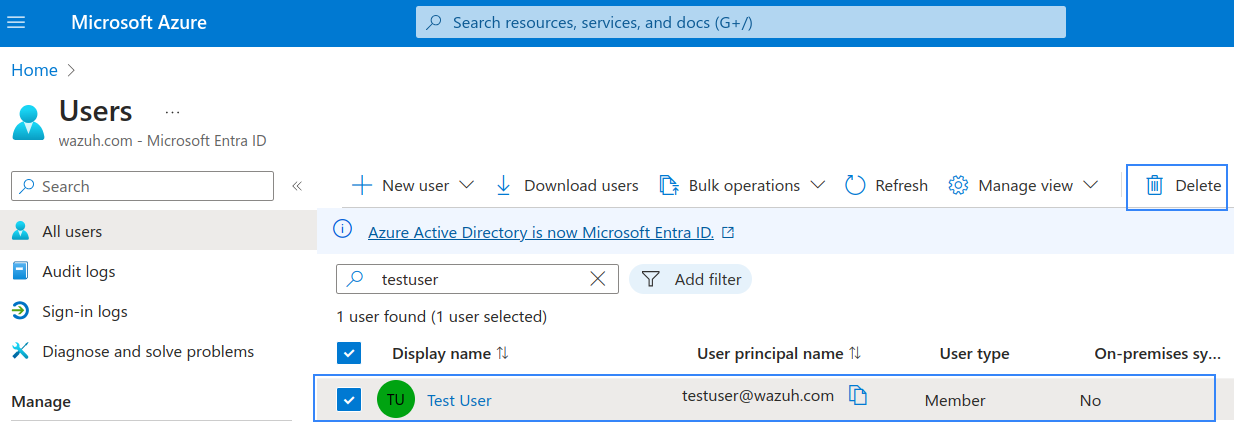Clear the testuser search text
Image resolution: width=1234 pixels, height=427 pixels.
(598, 279)
